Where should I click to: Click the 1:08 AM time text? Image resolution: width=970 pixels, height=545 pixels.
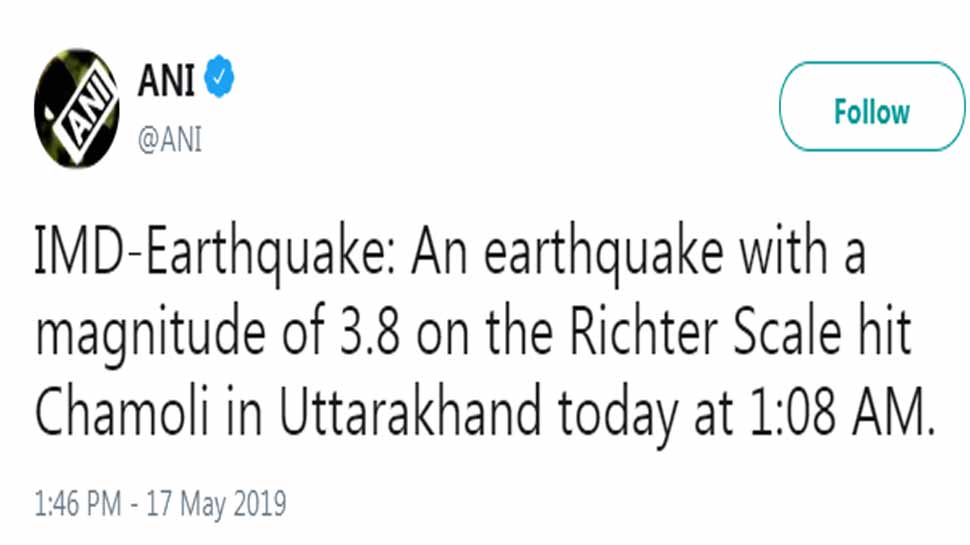coord(843,413)
